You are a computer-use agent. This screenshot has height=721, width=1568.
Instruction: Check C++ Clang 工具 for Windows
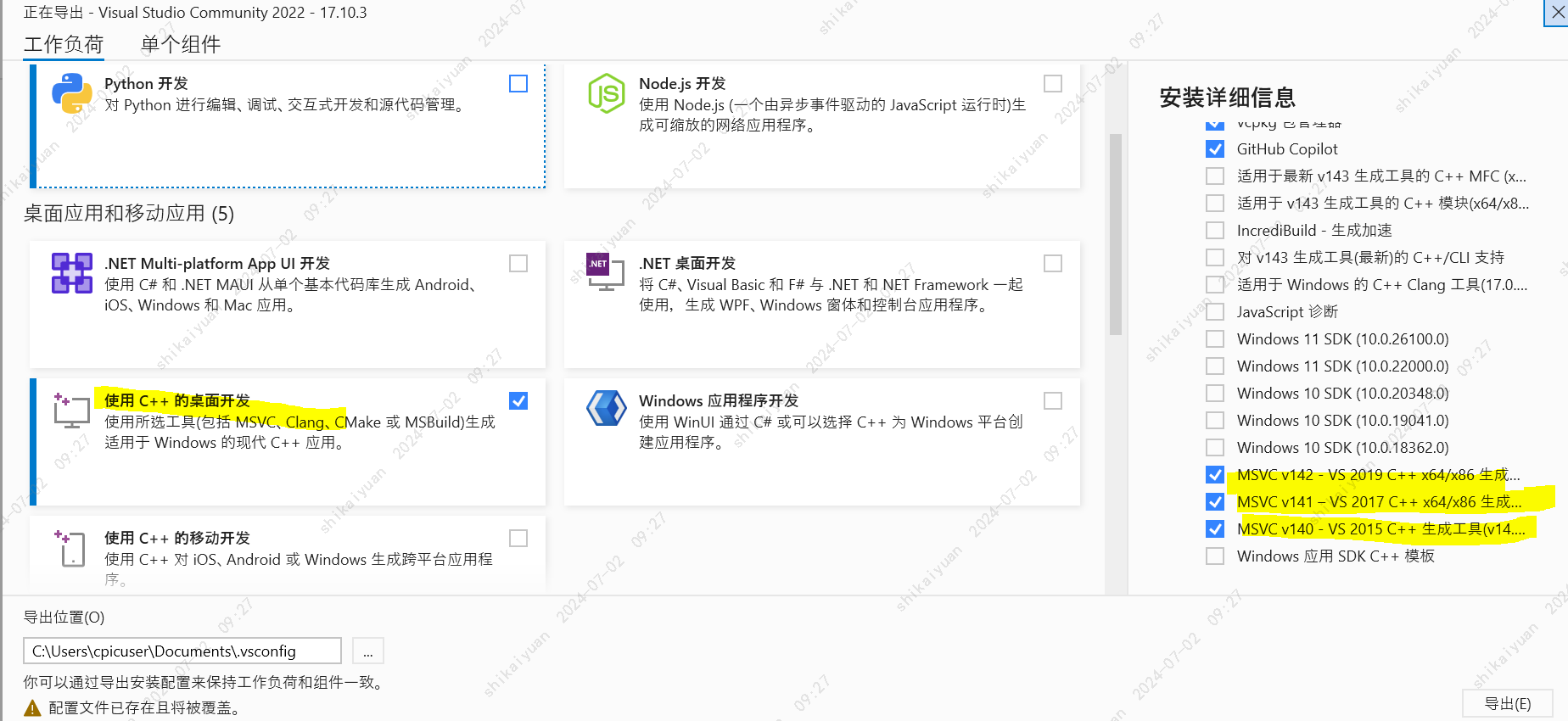tap(1215, 285)
